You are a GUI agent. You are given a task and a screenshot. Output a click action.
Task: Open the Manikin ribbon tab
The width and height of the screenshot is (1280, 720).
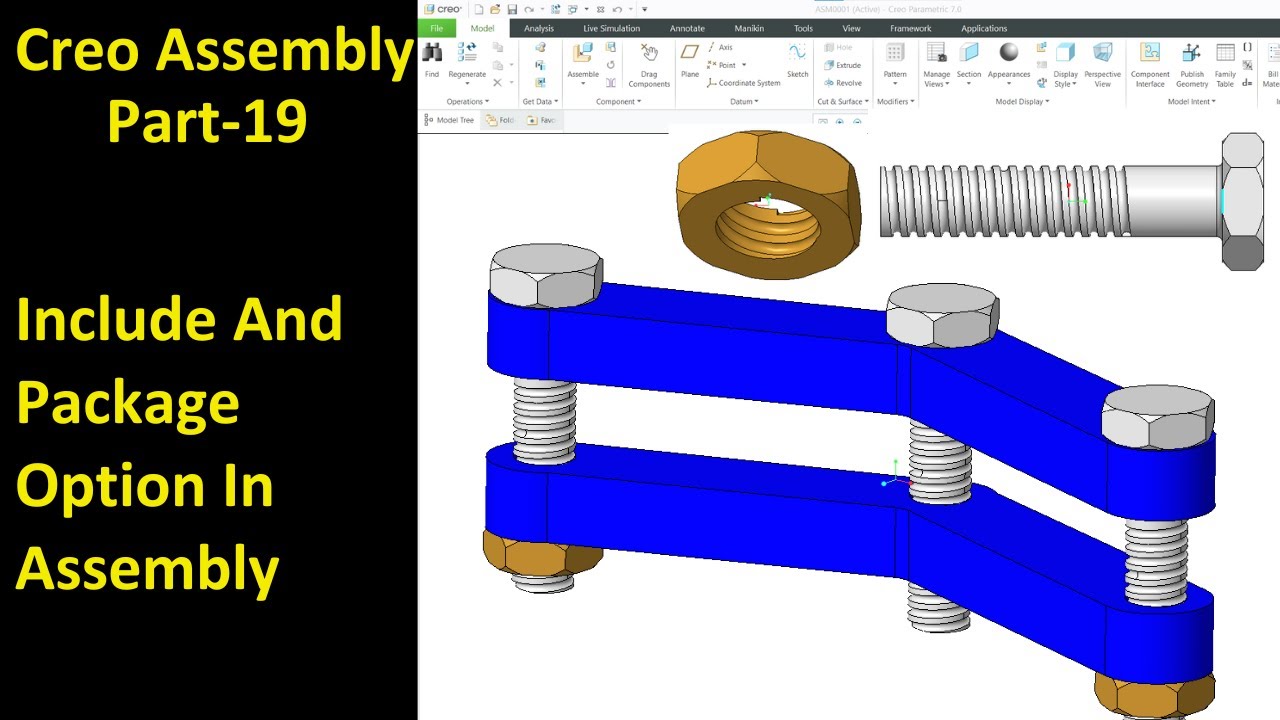[x=749, y=28]
